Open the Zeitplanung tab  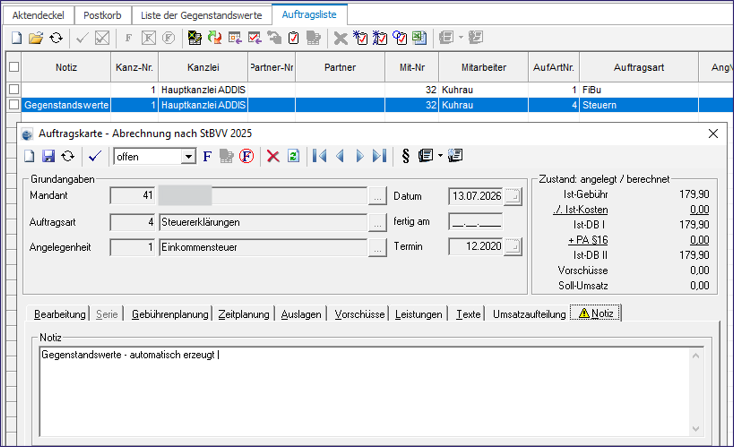(244, 314)
